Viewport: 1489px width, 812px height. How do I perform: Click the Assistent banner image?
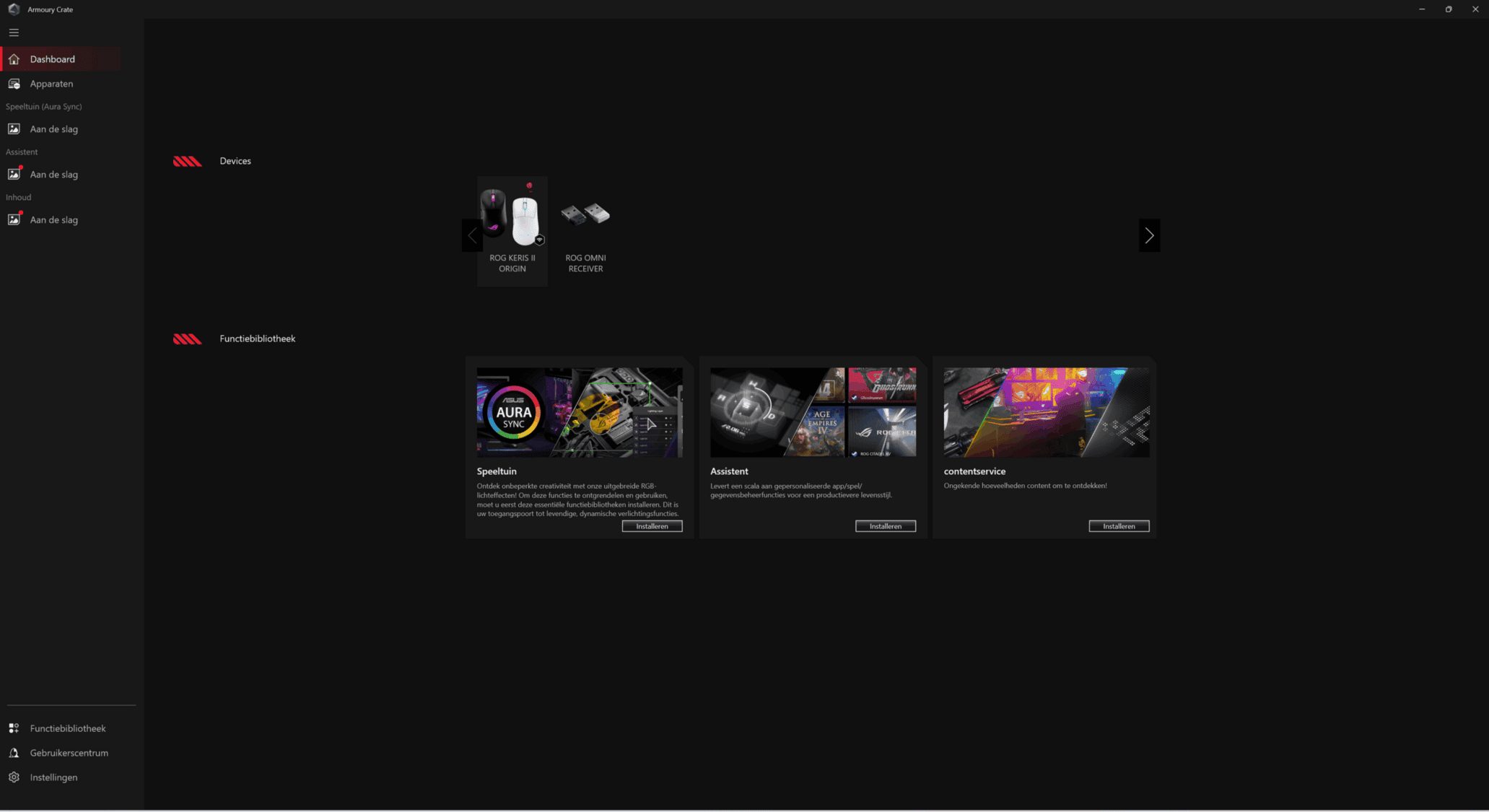(x=813, y=412)
